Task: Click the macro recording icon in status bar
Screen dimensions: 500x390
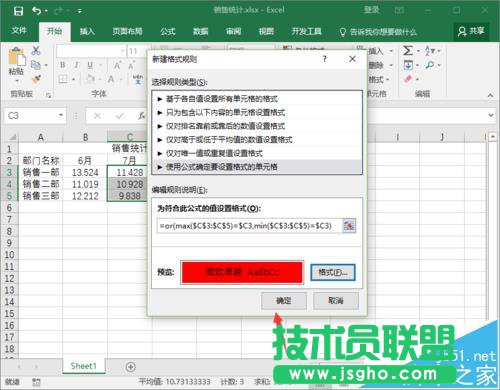Action: click(36, 382)
